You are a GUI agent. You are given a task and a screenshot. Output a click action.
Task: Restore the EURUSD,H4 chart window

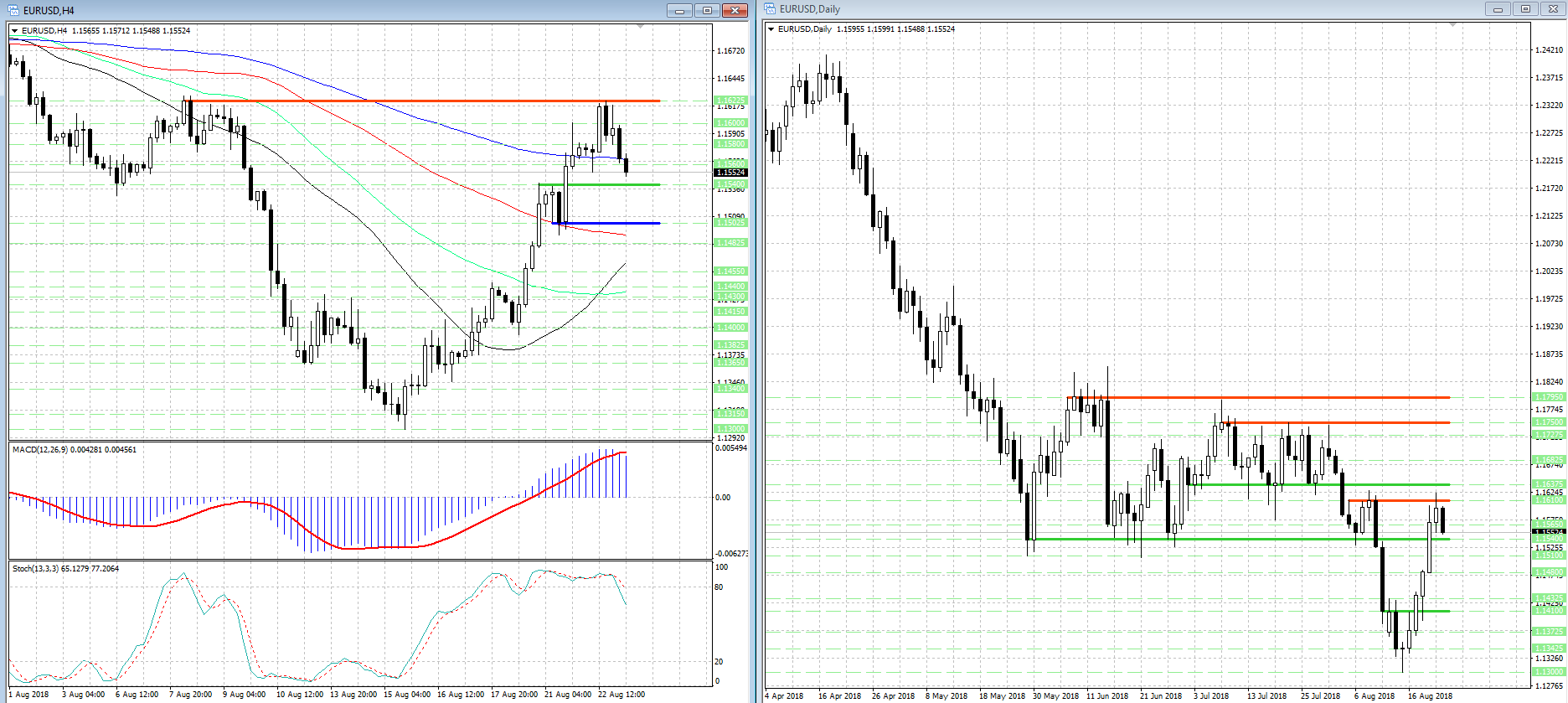707,10
